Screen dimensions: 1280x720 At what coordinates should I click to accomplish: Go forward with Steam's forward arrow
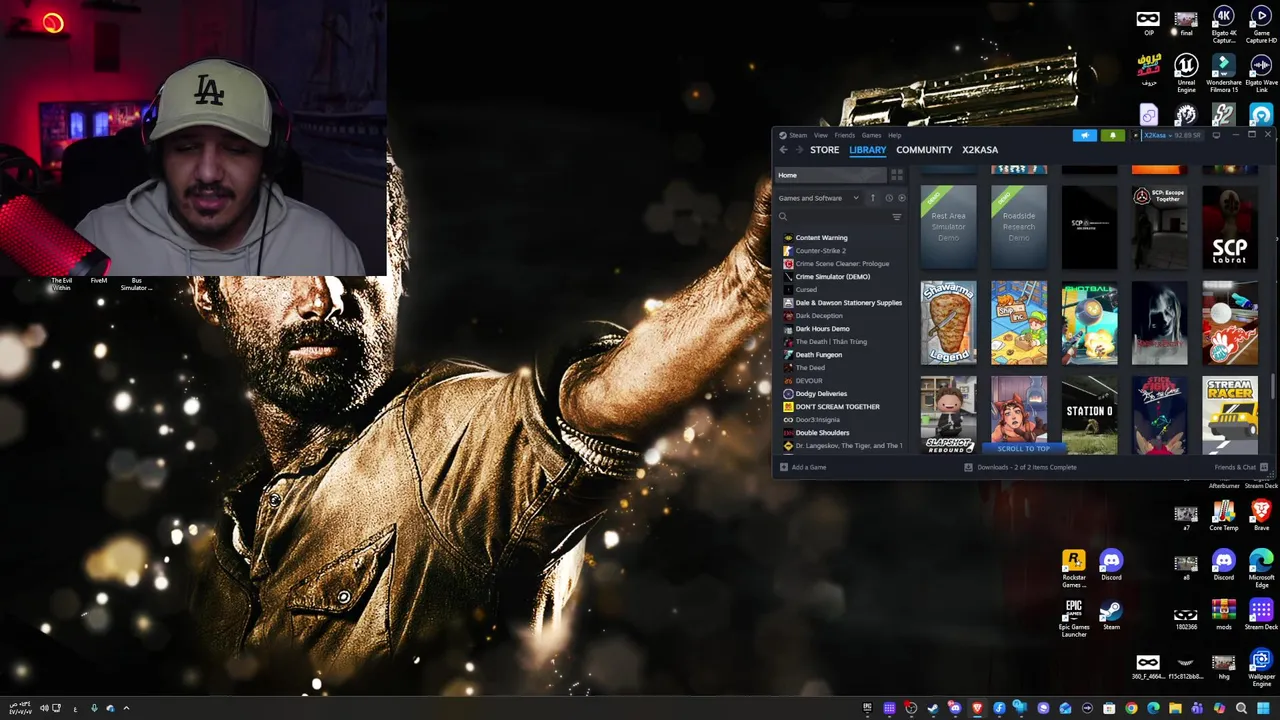[799, 150]
